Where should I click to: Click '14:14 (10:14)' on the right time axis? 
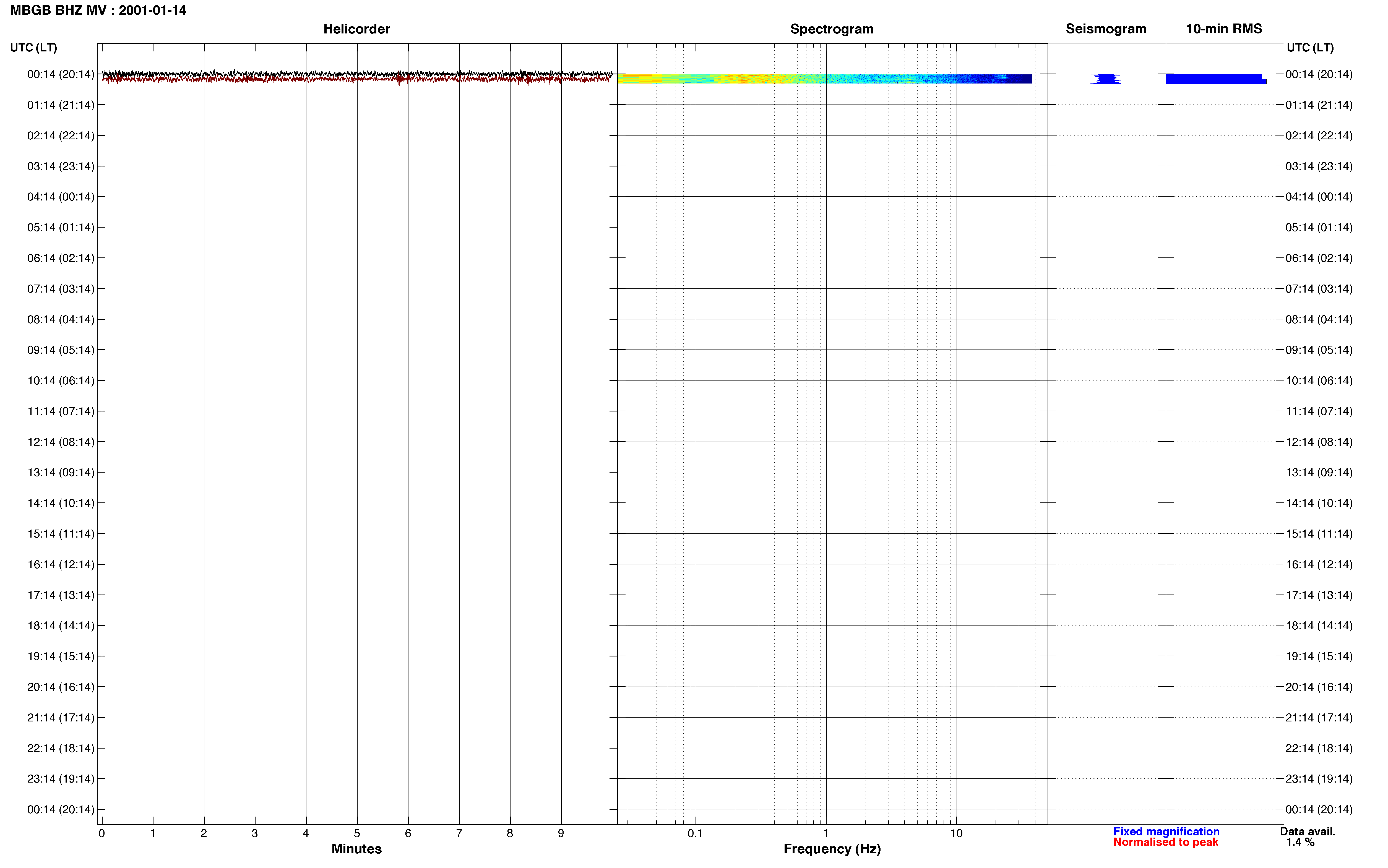tap(1319, 504)
